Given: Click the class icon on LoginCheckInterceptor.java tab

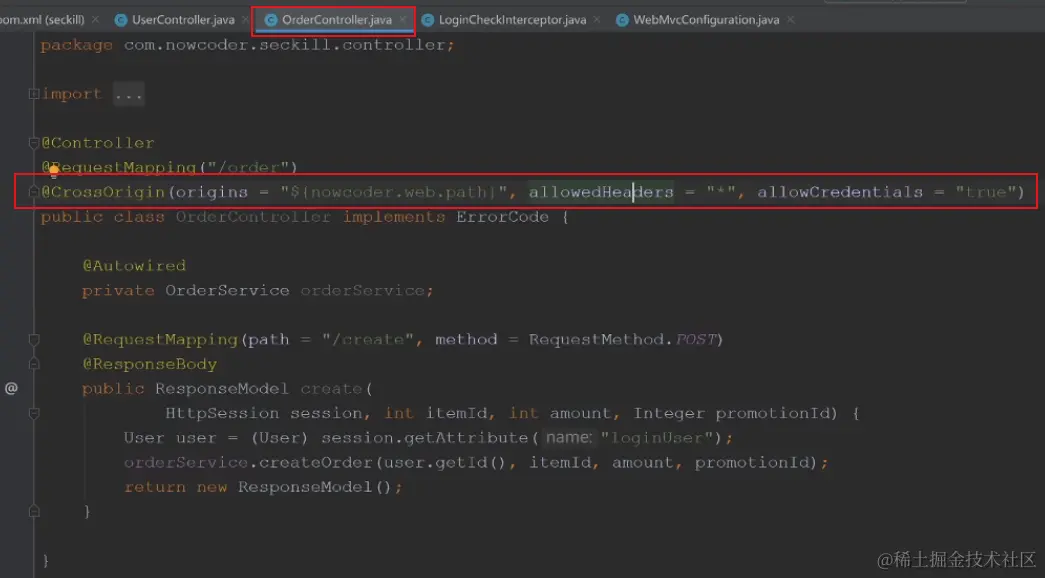Looking at the screenshot, I should [428, 20].
